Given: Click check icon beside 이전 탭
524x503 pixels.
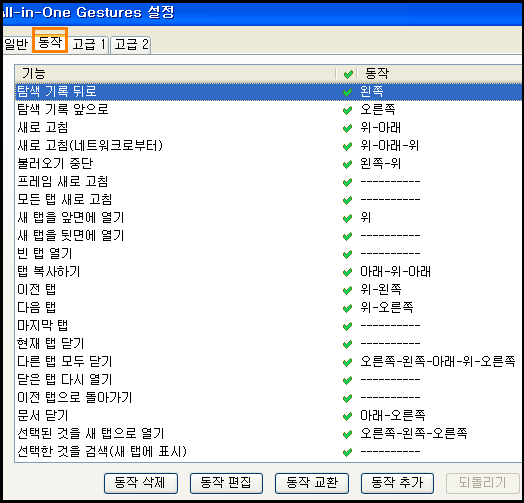Looking at the screenshot, I should [347, 290].
